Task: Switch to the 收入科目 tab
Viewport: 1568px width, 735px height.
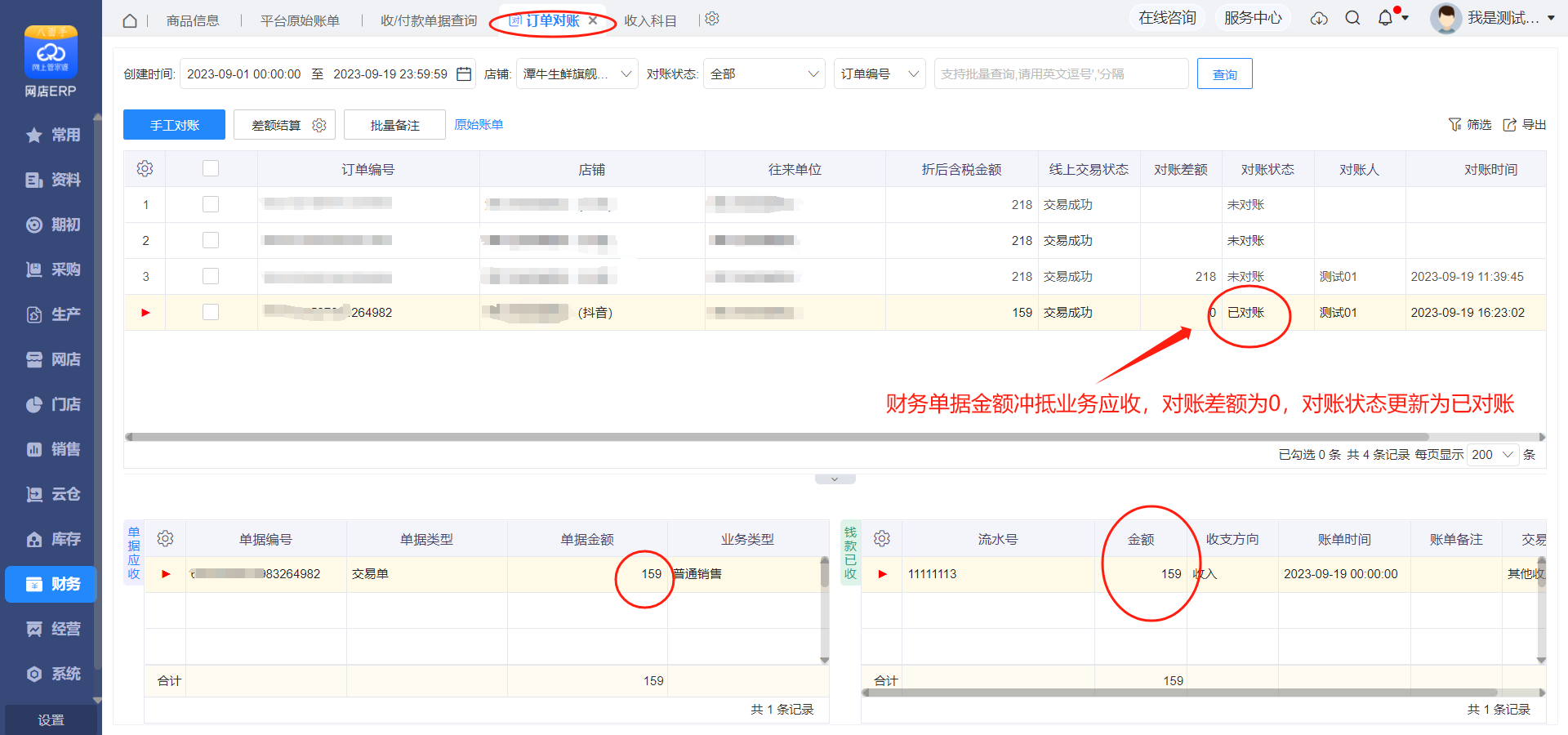Action: pyautogui.click(x=651, y=20)
